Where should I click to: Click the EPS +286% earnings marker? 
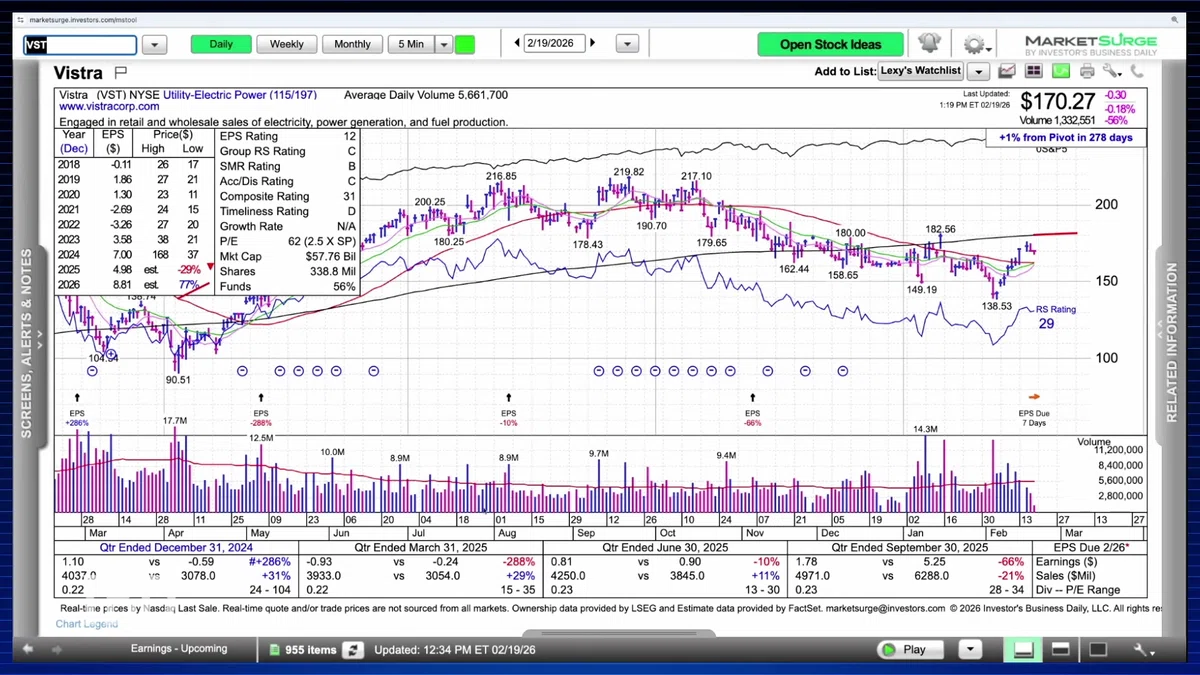78,411
